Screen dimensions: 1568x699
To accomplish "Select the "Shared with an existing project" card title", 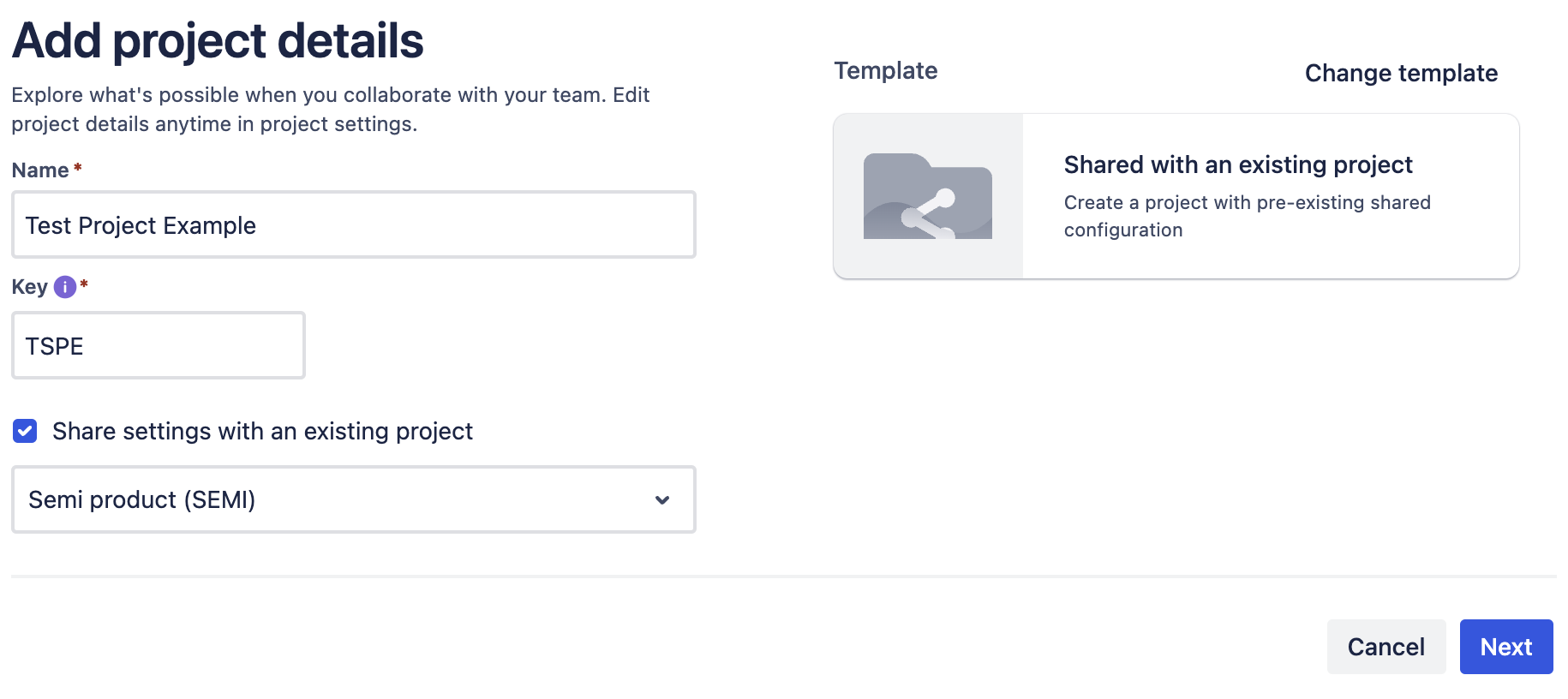I will tap(1237, 164).
